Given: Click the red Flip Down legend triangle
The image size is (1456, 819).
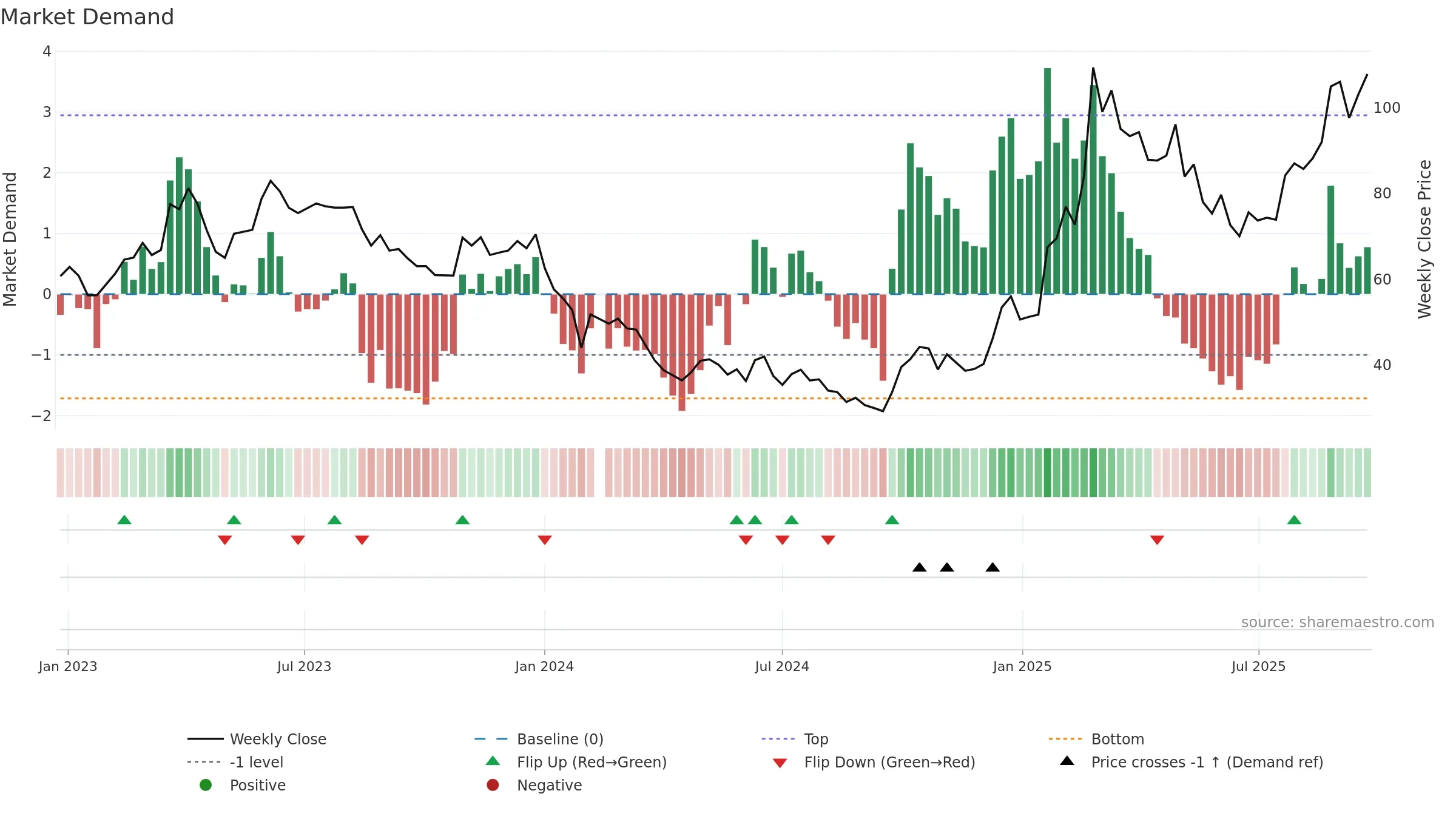Looking at the screenshot, I should (780, 763).
